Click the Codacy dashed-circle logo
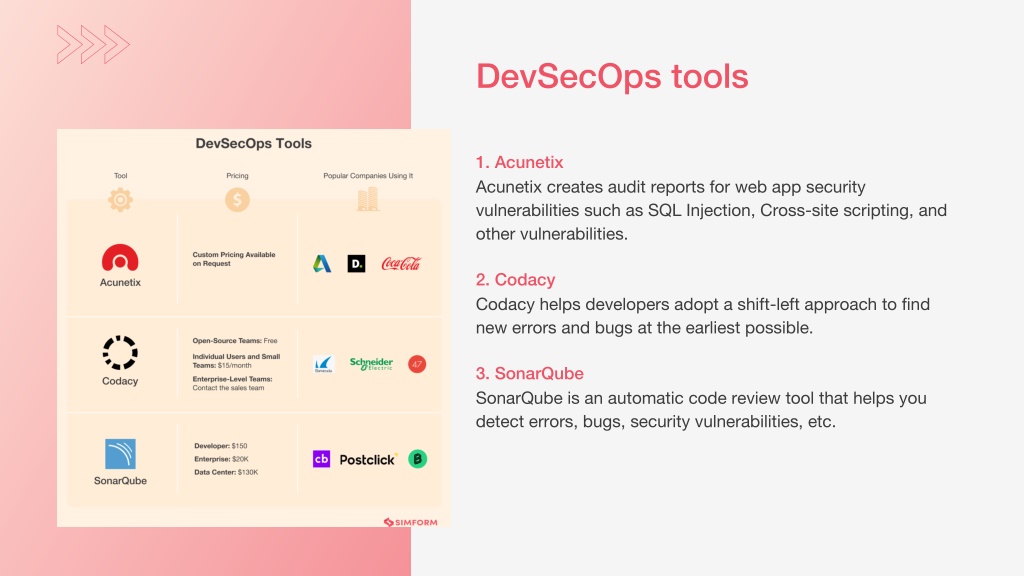 click(x=120, y=353)
